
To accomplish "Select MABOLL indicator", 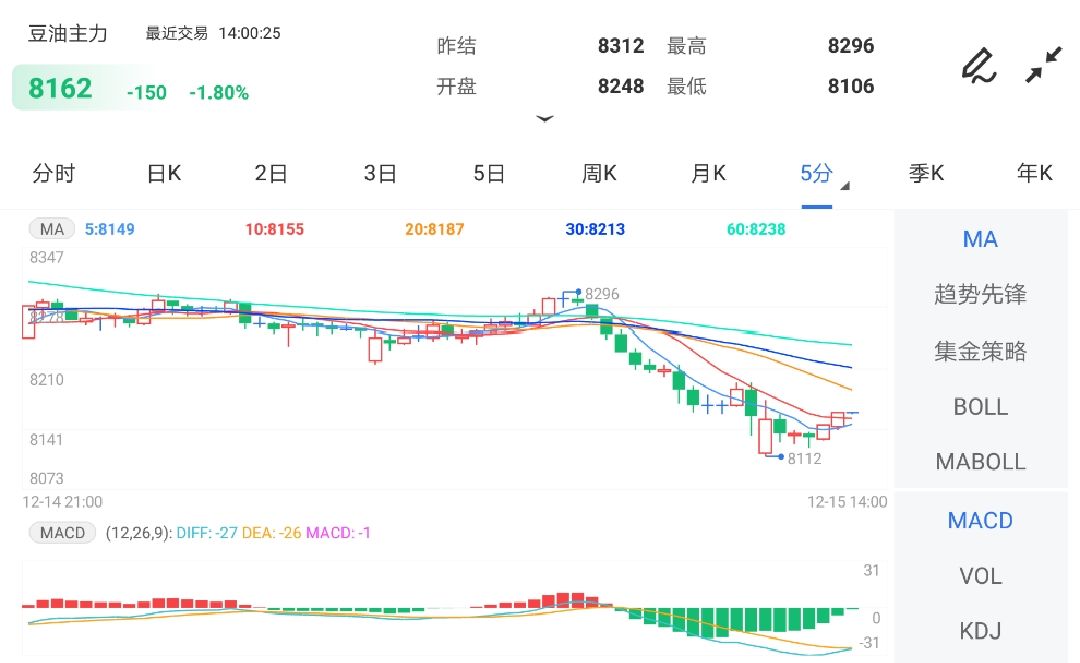I will pos(980,461).
